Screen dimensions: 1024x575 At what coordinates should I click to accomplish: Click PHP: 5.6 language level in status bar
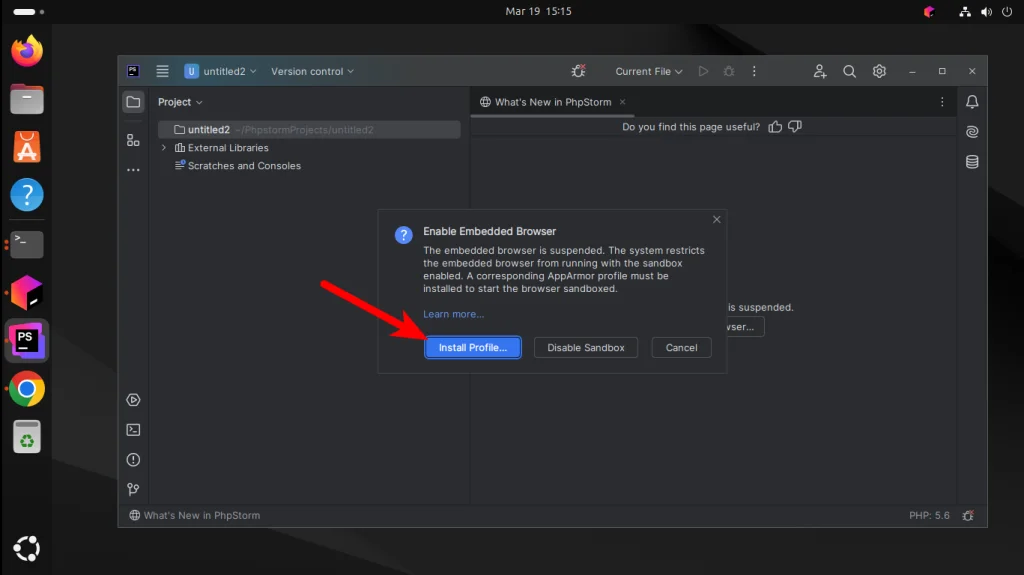[929, 516]
